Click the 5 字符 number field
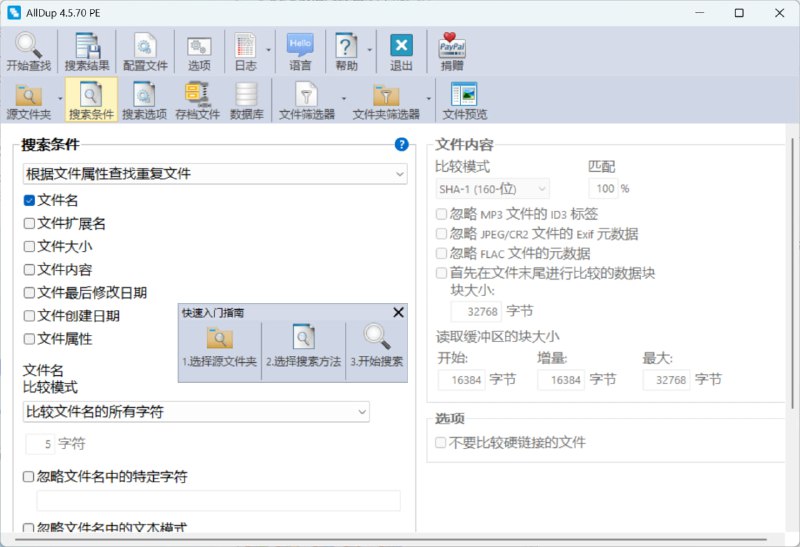This screenshot has width=800, height=547. tap(40, 444)
